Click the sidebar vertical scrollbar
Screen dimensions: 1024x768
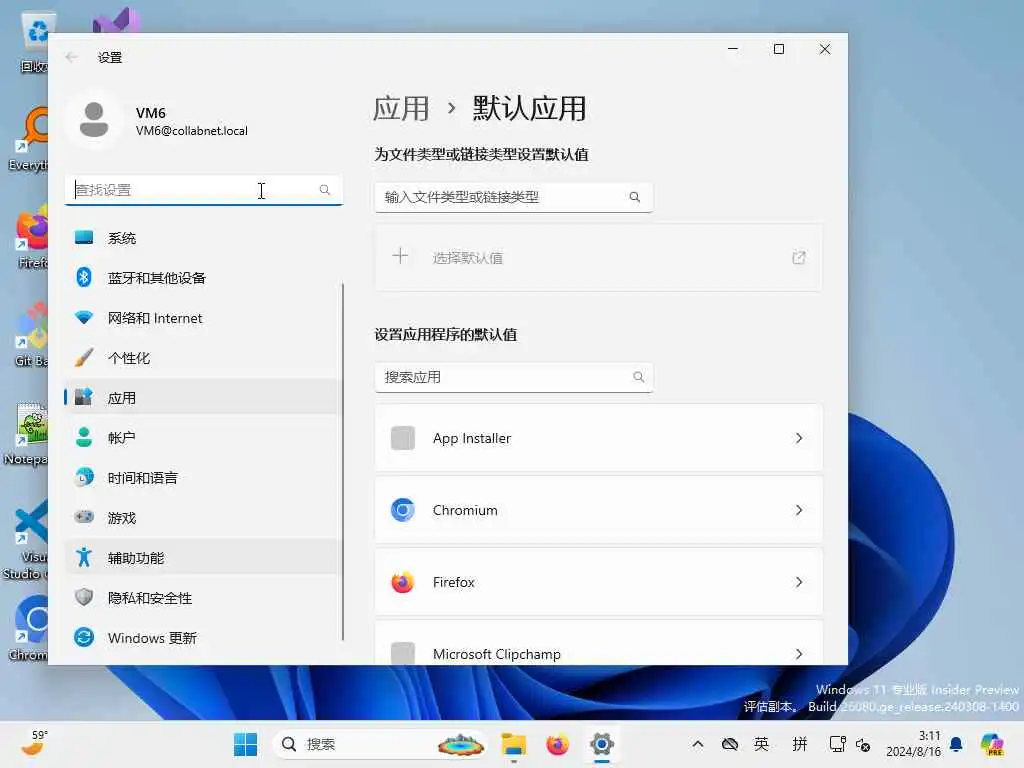343,461
